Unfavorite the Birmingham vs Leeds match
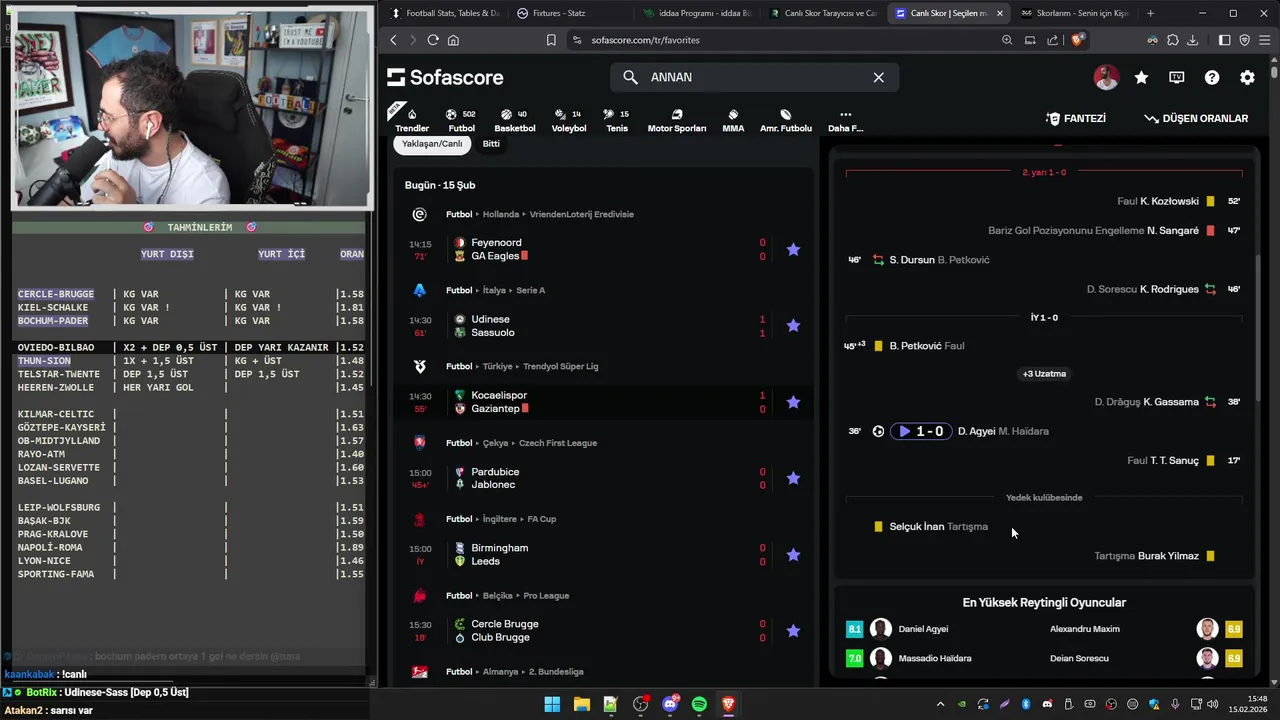1280x720 pixels. [x=793, y=554]
